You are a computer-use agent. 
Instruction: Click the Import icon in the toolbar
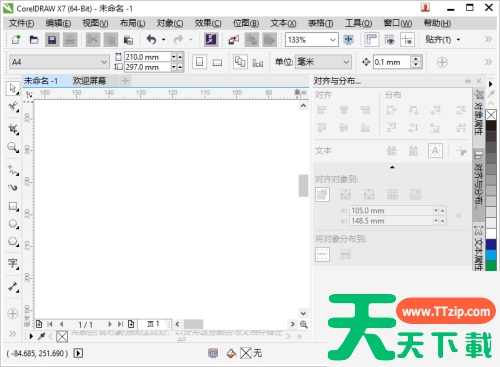click(234, 40)
